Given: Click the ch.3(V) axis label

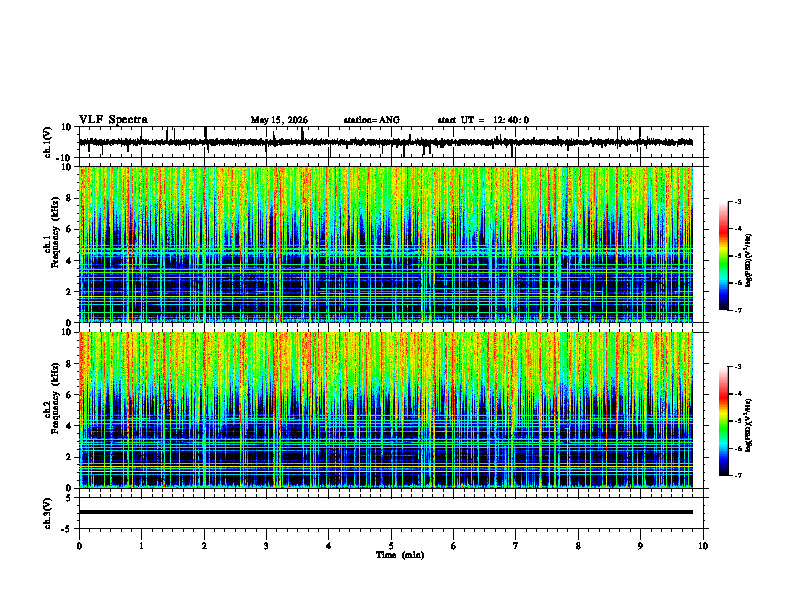Looking at the screenshot, I should (47, 513).
